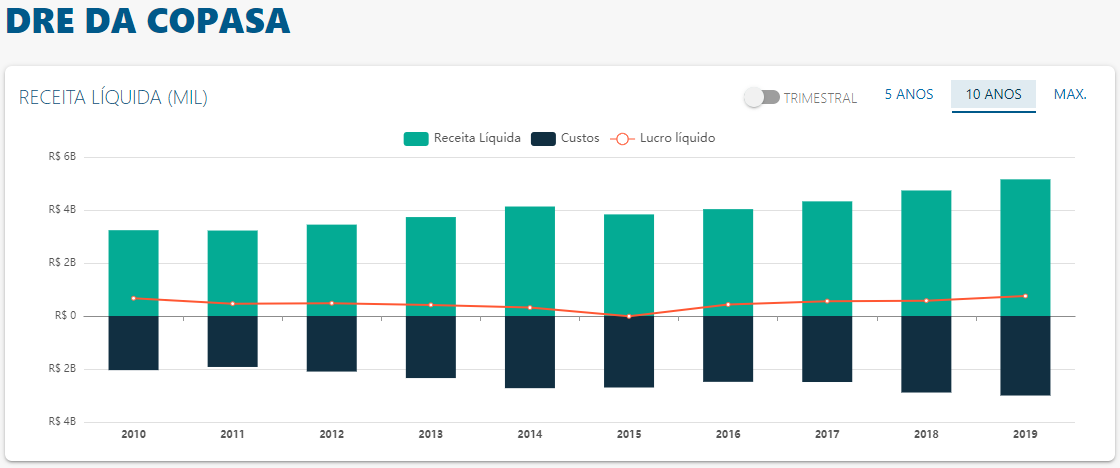This screenshot has width=1120, height=468.
Task: Click the 2012 Receita Líquida green bar
Action: point(332,270)
